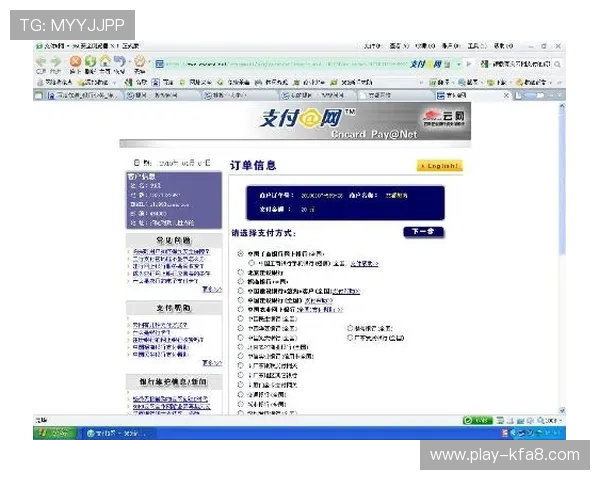This screenshot has height=480, width=600.
Task: Click the tab list icon left of tabs
Action: tap(39, 95)
